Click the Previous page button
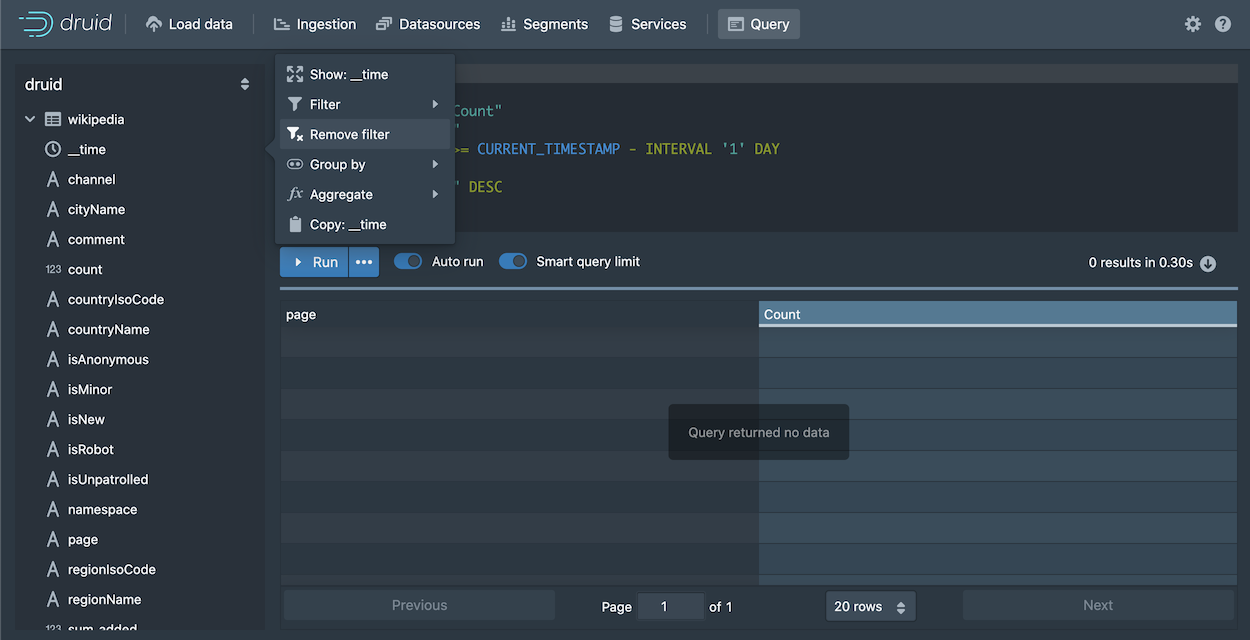Viewport: 1250px width, 640px height. (419, 605)
